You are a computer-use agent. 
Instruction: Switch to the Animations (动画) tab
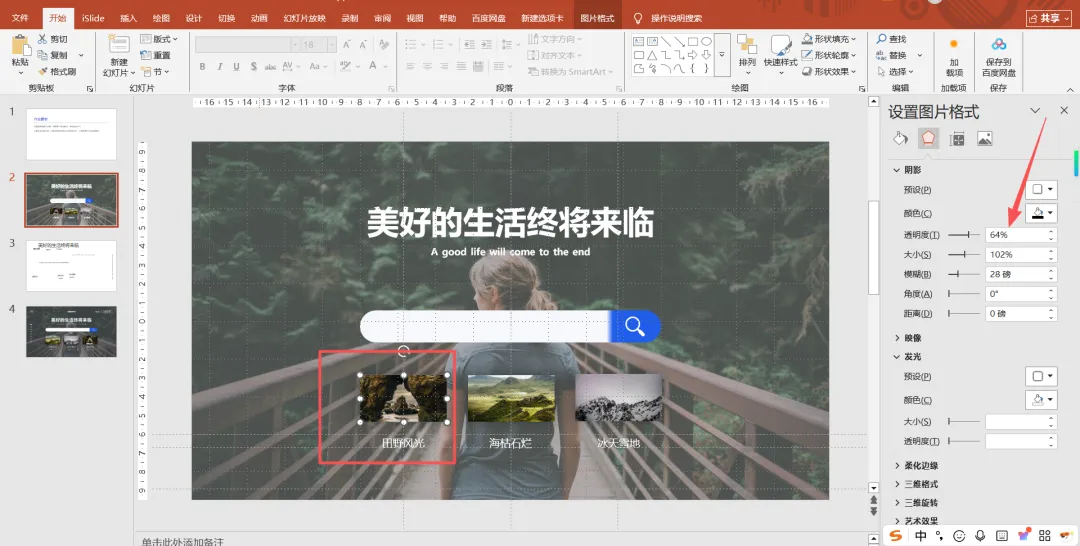(x=259, y=18)
